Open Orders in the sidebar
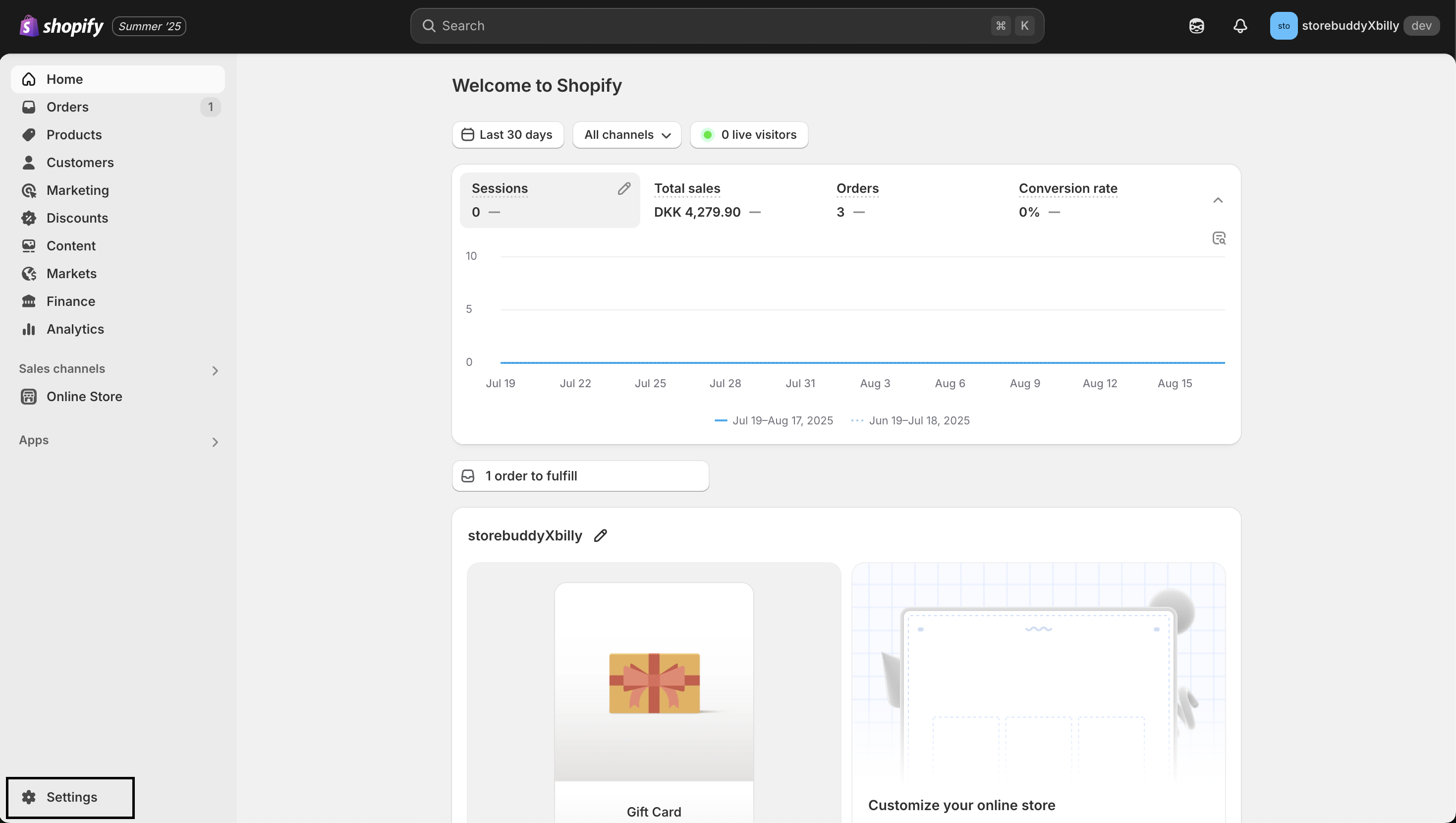The image size is (1456, 823). click(x=117, y=107)
